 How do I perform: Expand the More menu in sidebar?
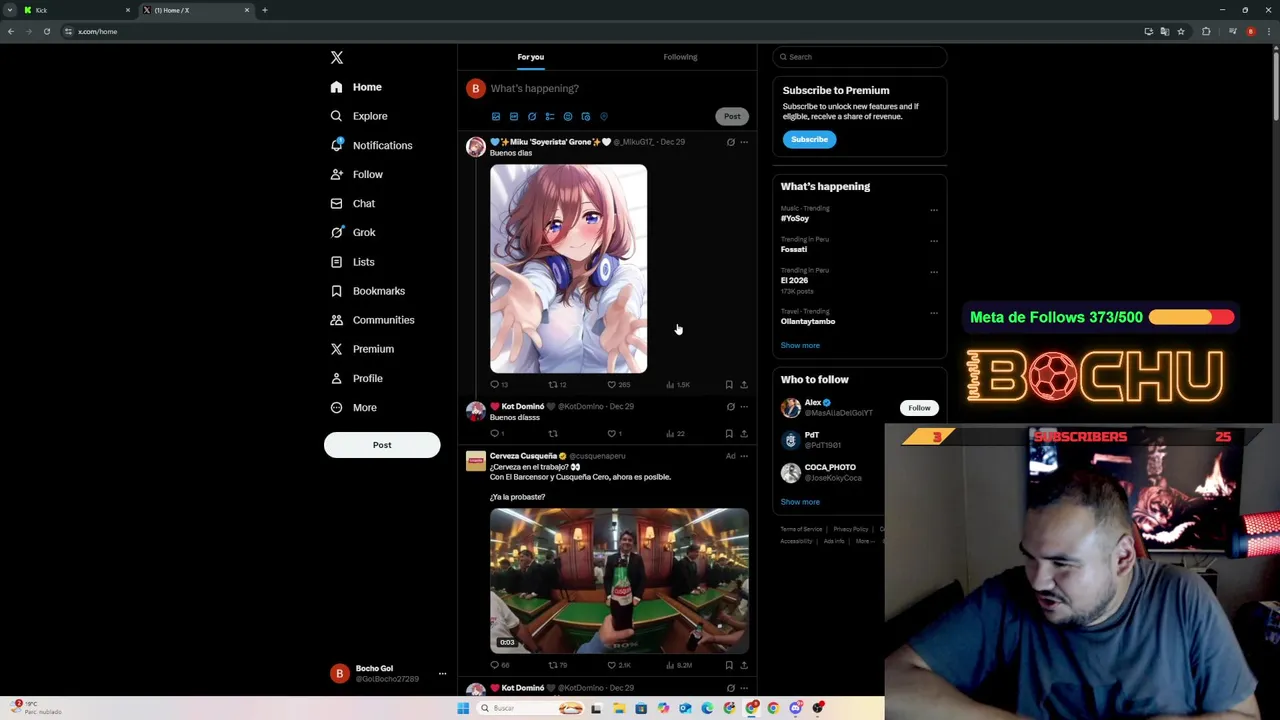point(353,407)
